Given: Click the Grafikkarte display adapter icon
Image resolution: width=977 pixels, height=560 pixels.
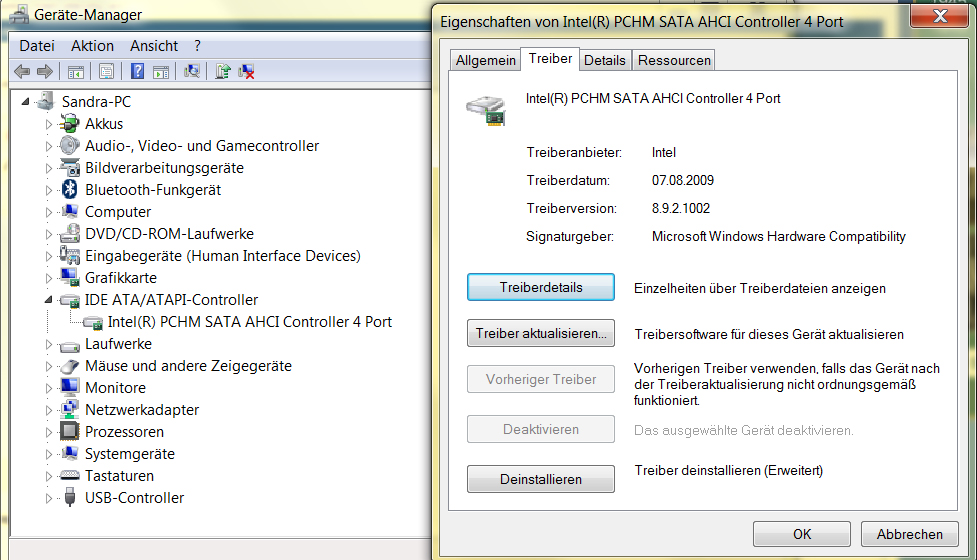Looking at the screenshot, I should click(x=69, y=278).
